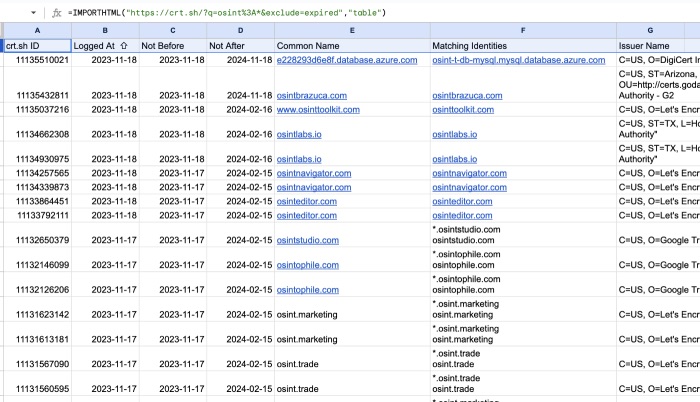Click the e228293d6e8f.database.azure.com link
This screenshot has height=402, width=700.
[345, 61]
